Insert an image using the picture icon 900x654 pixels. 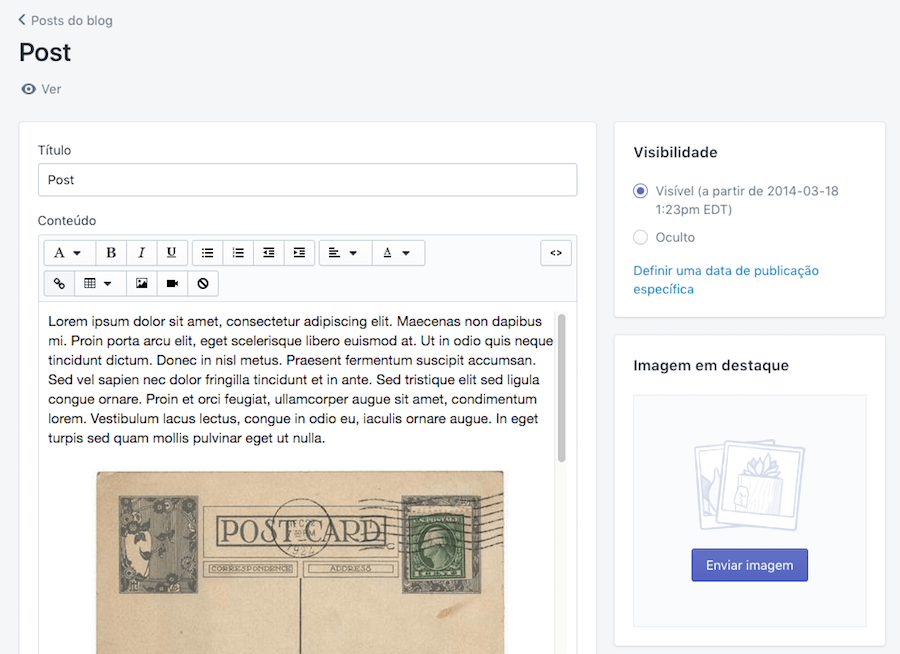click(x=142, y=283)
